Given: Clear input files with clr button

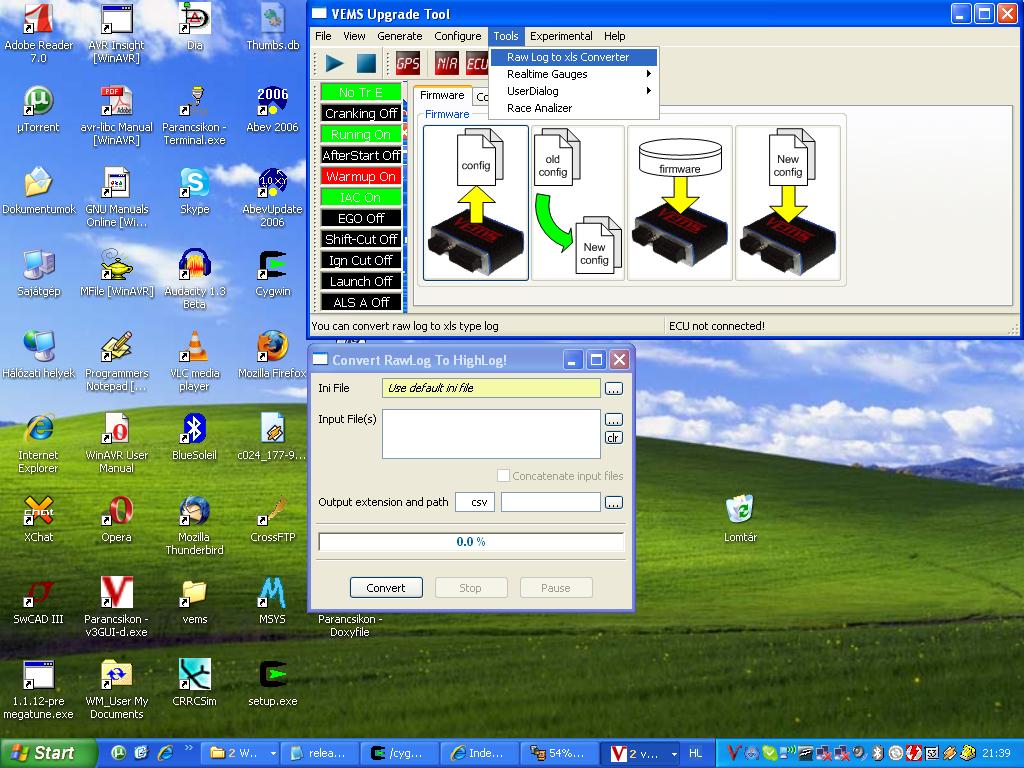Looking at the screenshot, I should [x=614, y=438].
